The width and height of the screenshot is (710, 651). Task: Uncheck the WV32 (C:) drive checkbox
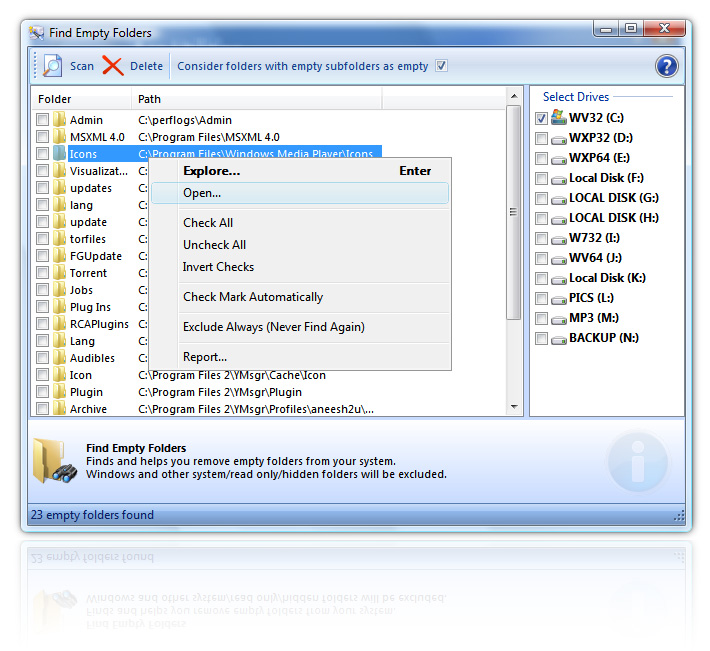pos(541,118)
